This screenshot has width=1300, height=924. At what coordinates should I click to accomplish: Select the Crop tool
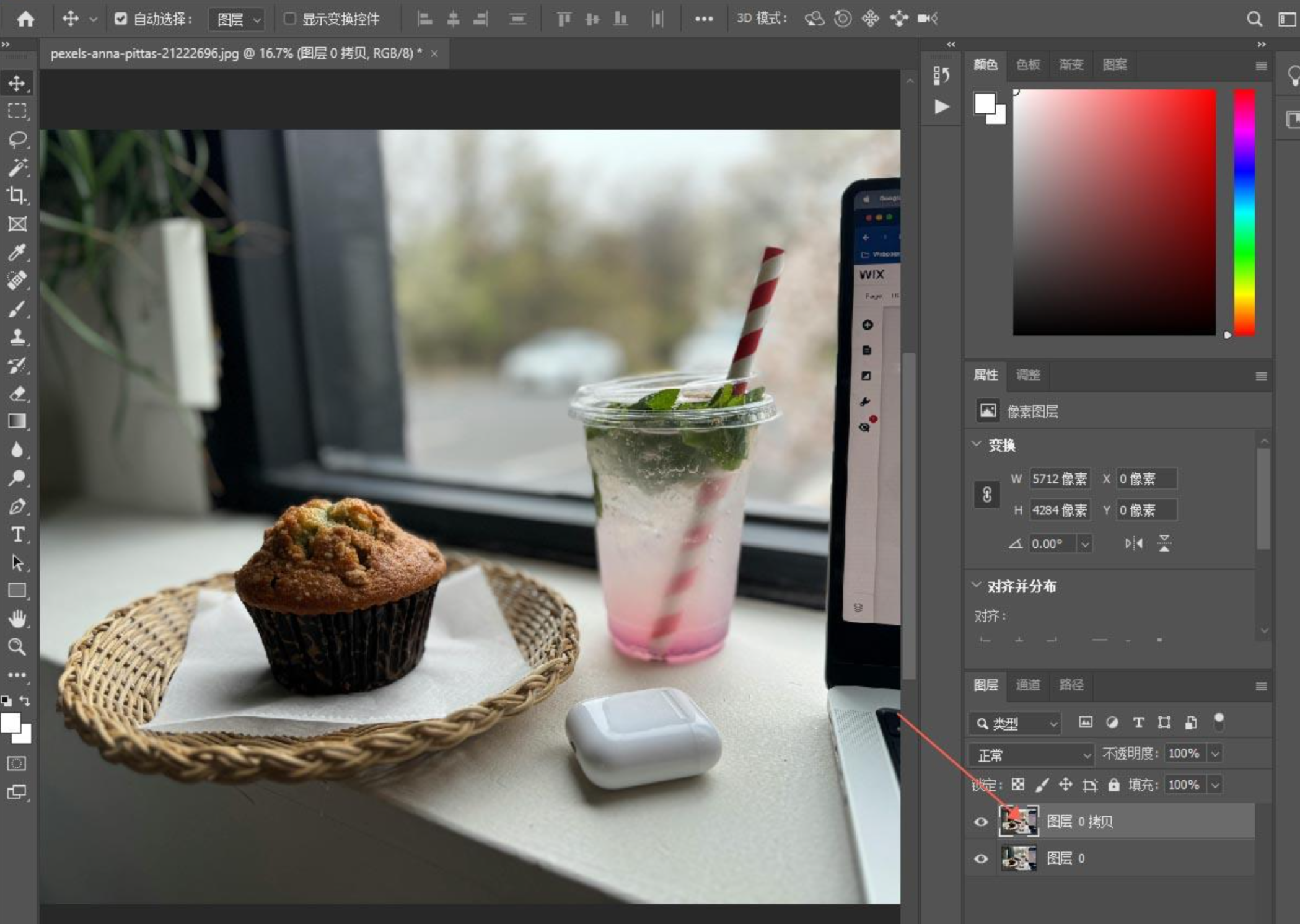[x=17, y=196]
